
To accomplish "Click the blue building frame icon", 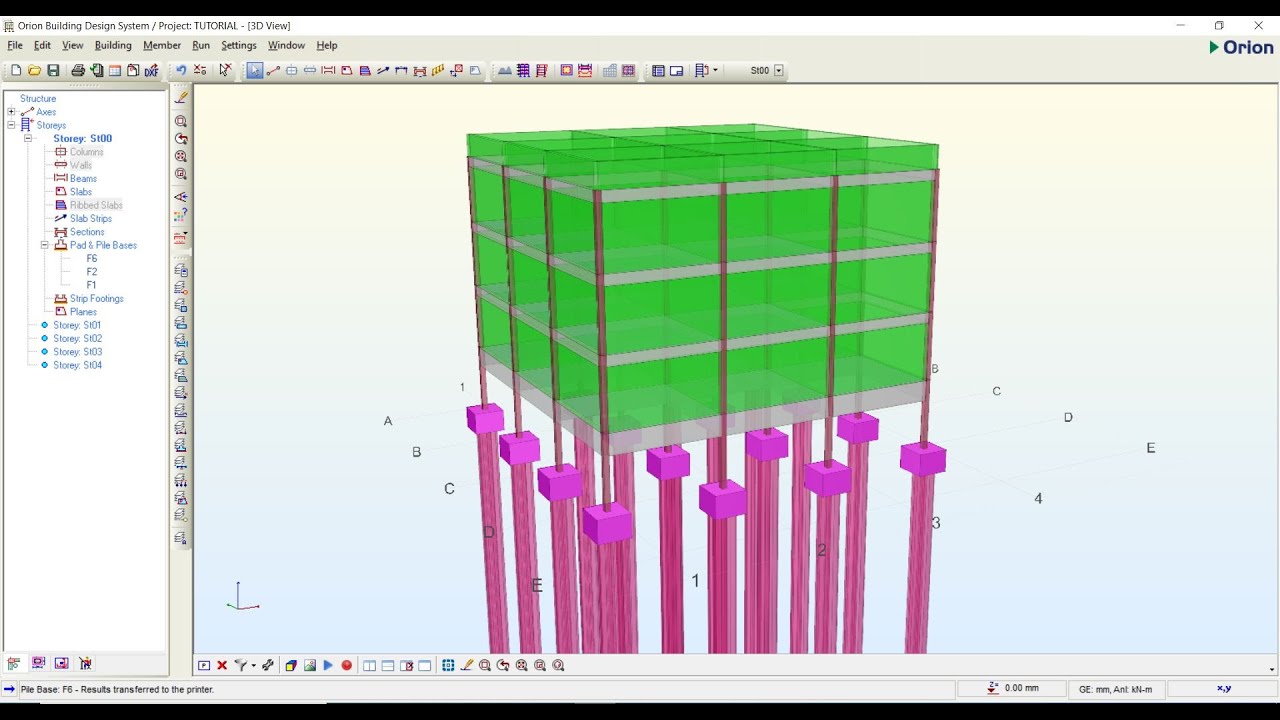I will [523, 70].
